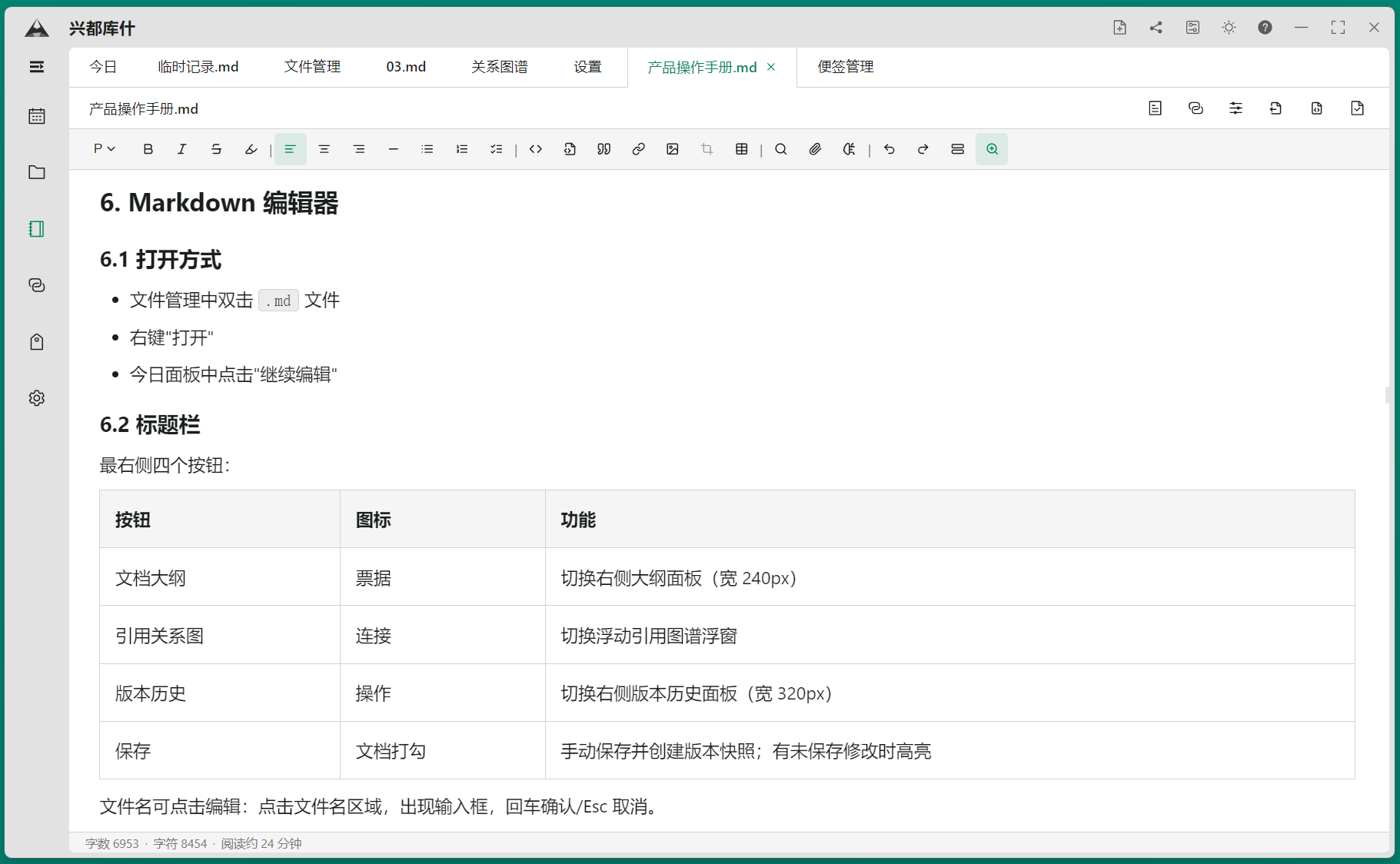Switch to the 今日 tab
The width and height of the screenshot is (1400, 864).
click(x=103, y=67)
